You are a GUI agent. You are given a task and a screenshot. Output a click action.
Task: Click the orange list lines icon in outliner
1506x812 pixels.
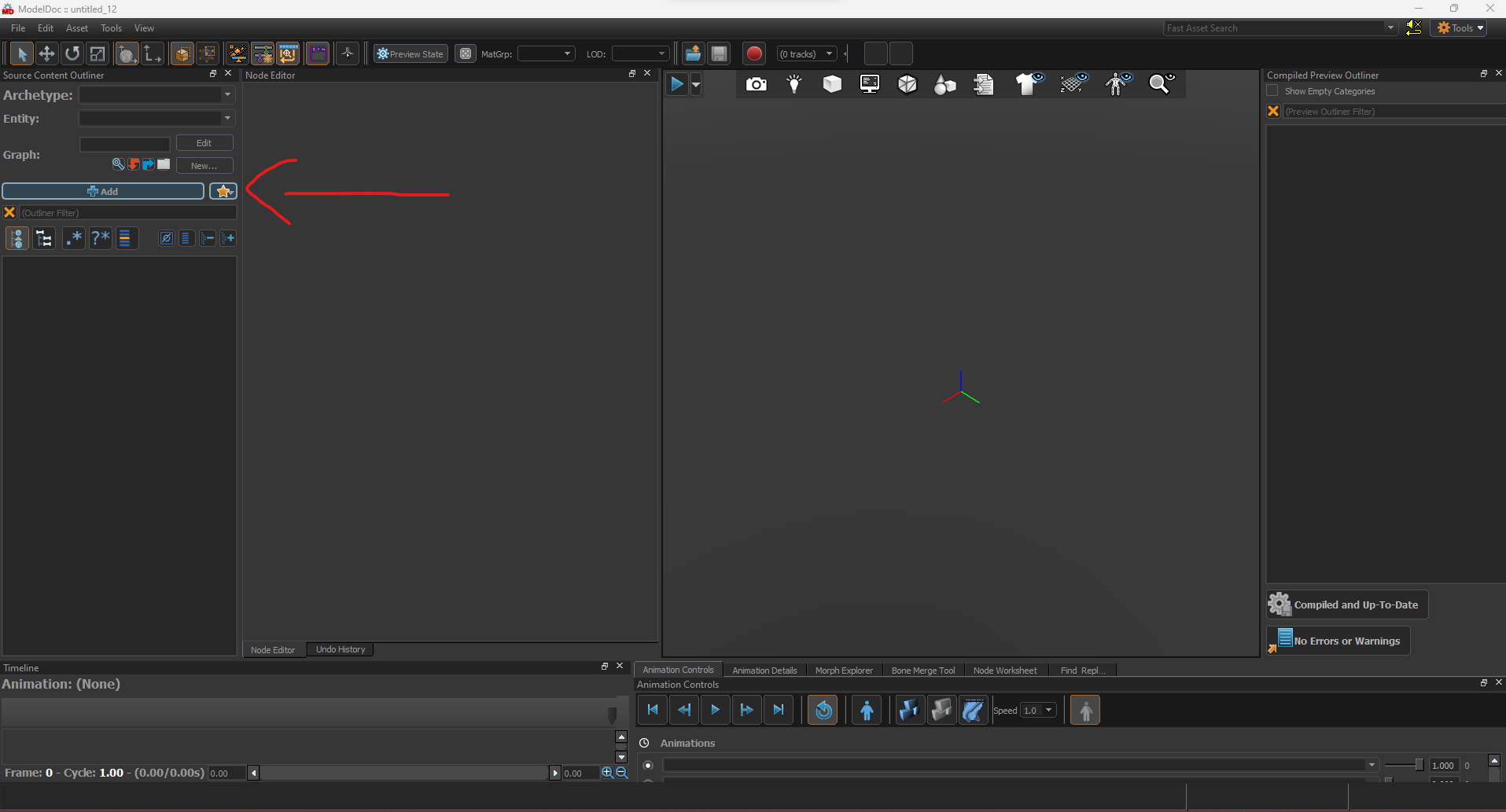tap(125, 238)
